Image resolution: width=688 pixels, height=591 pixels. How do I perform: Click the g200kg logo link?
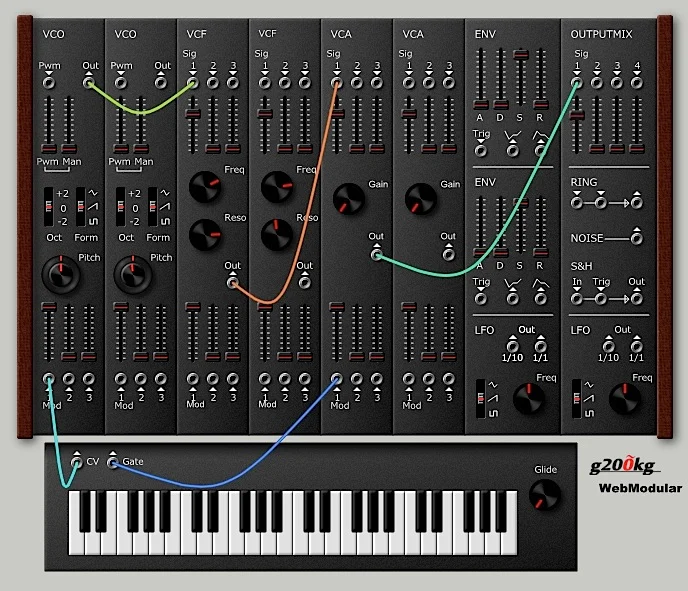(624, 465)
